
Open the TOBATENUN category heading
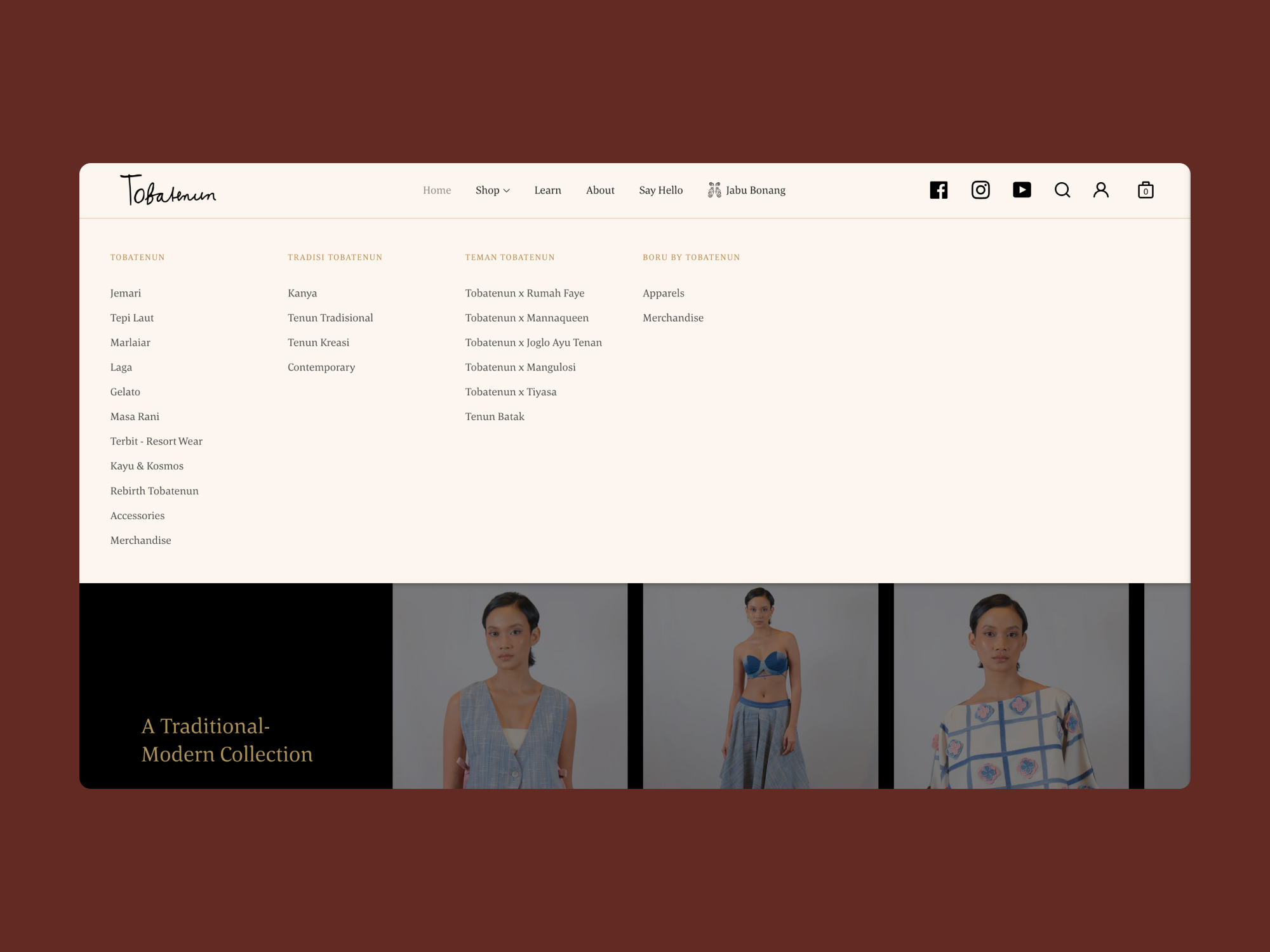point(137,257)
